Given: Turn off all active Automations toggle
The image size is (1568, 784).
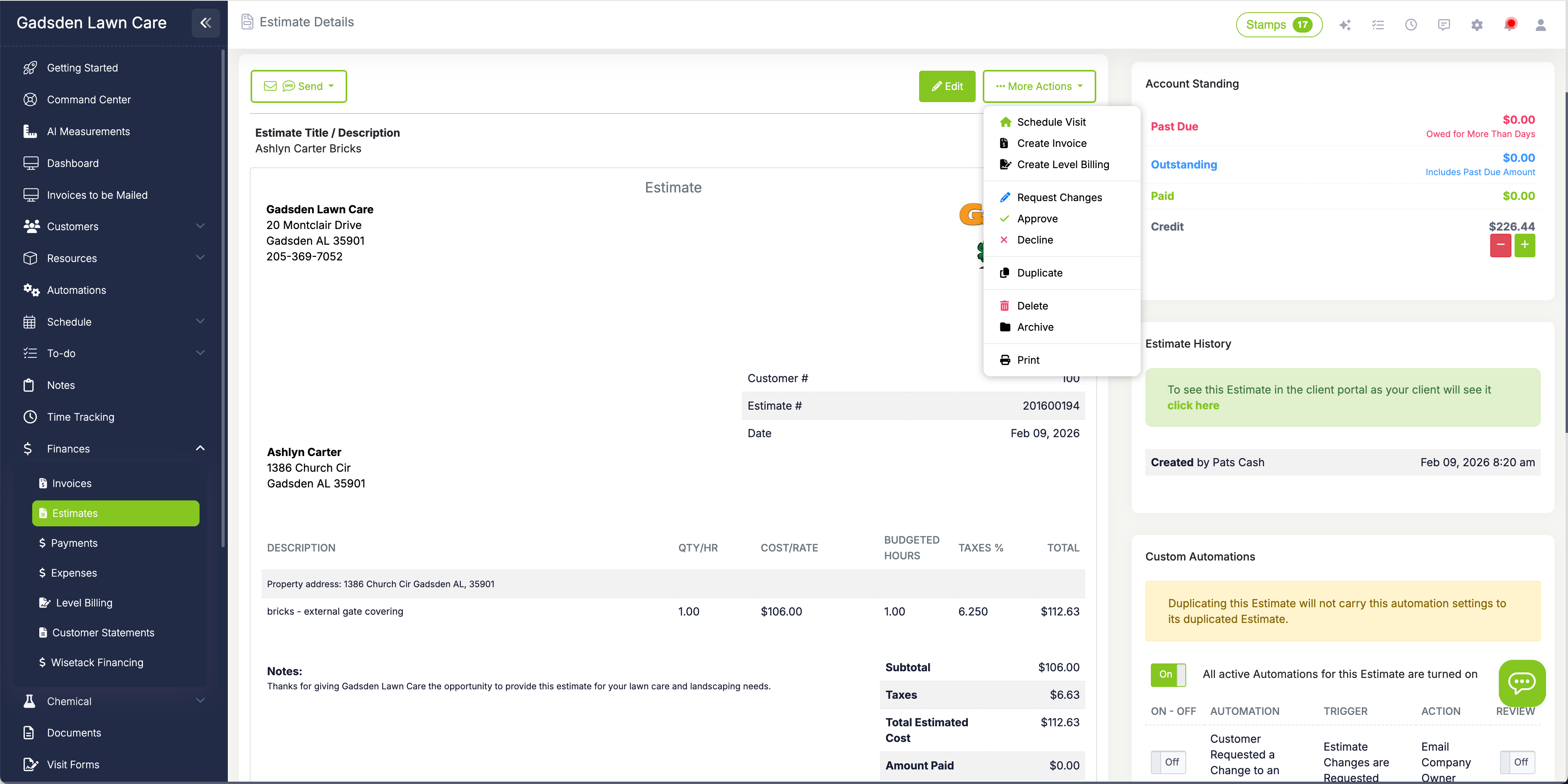Looking at the screenshot, I should [x=1167, y=674].
